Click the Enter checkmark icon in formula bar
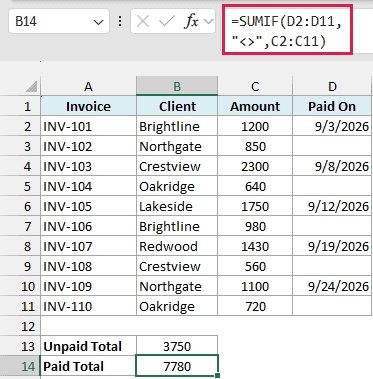The width and height of the screenshot is (373, 379). click(166, 22)
